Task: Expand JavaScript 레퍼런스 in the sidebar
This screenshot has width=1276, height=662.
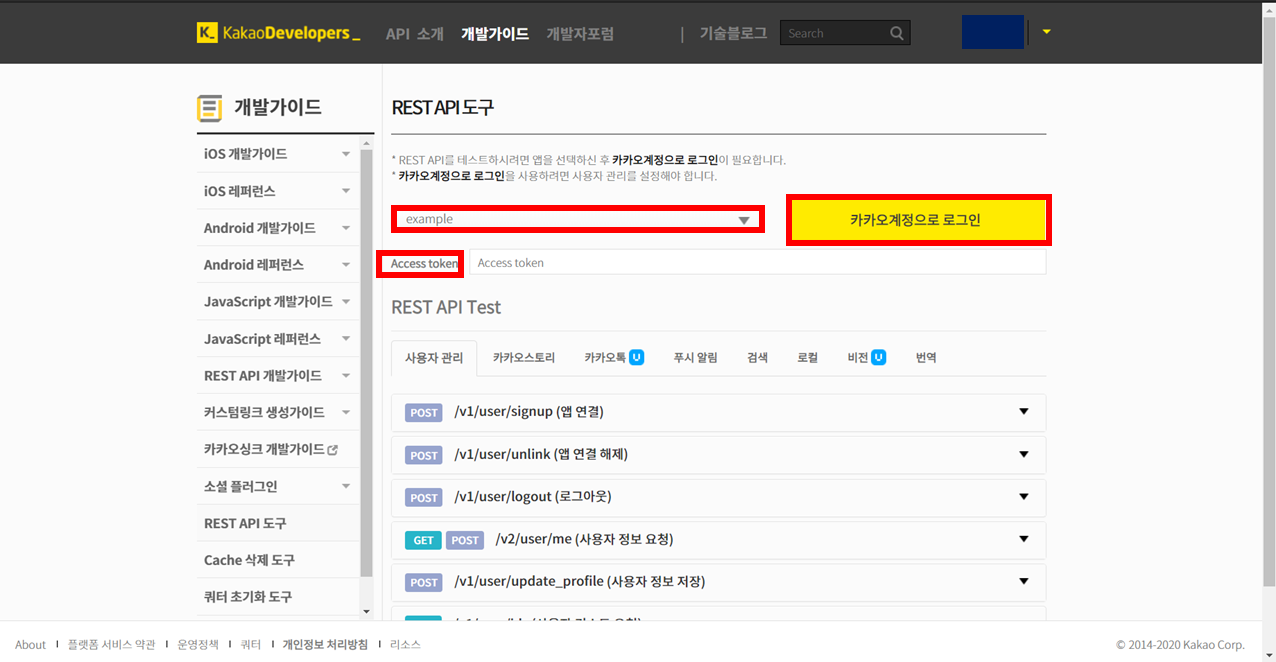Action: pos(346,339)
